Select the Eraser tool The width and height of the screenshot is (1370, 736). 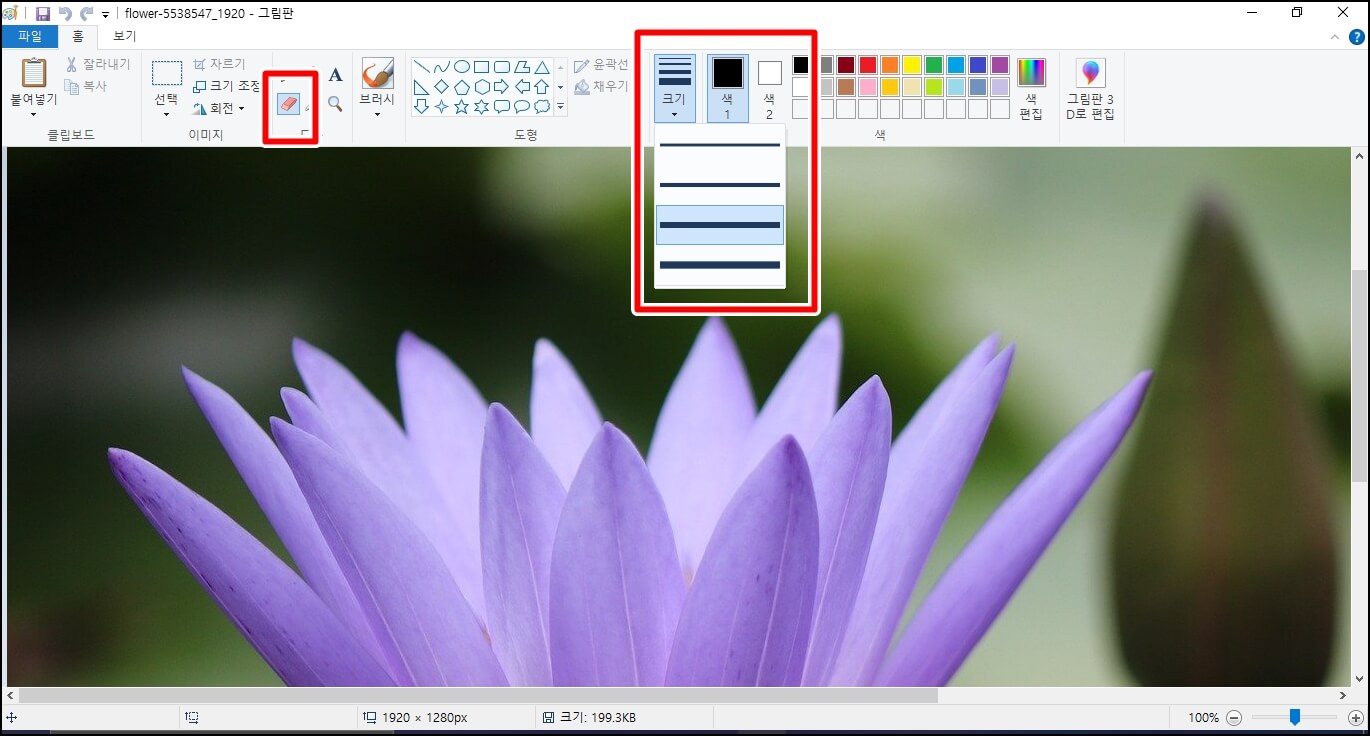(x=289, y=104)
